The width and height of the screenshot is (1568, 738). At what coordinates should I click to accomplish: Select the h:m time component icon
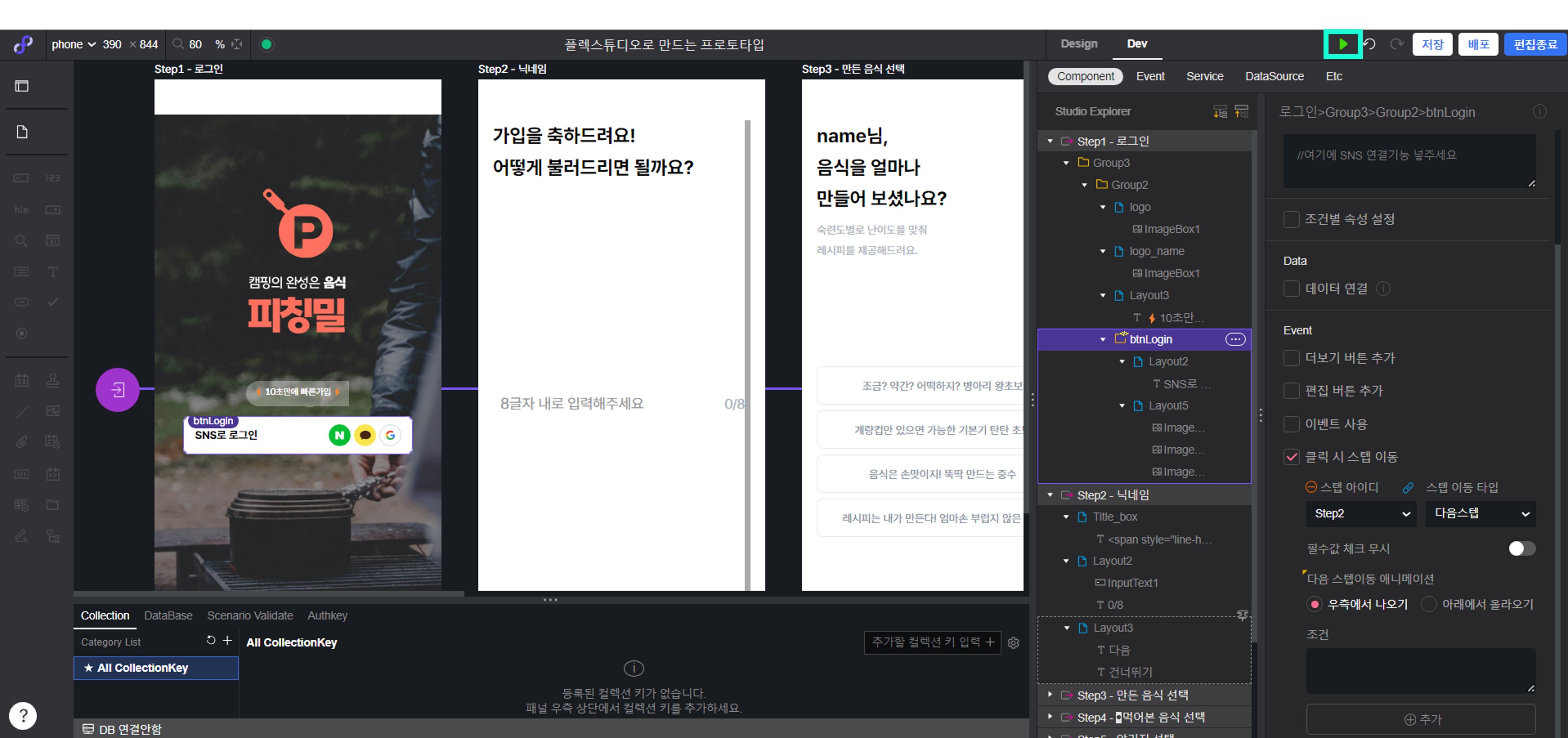point(21,210)
